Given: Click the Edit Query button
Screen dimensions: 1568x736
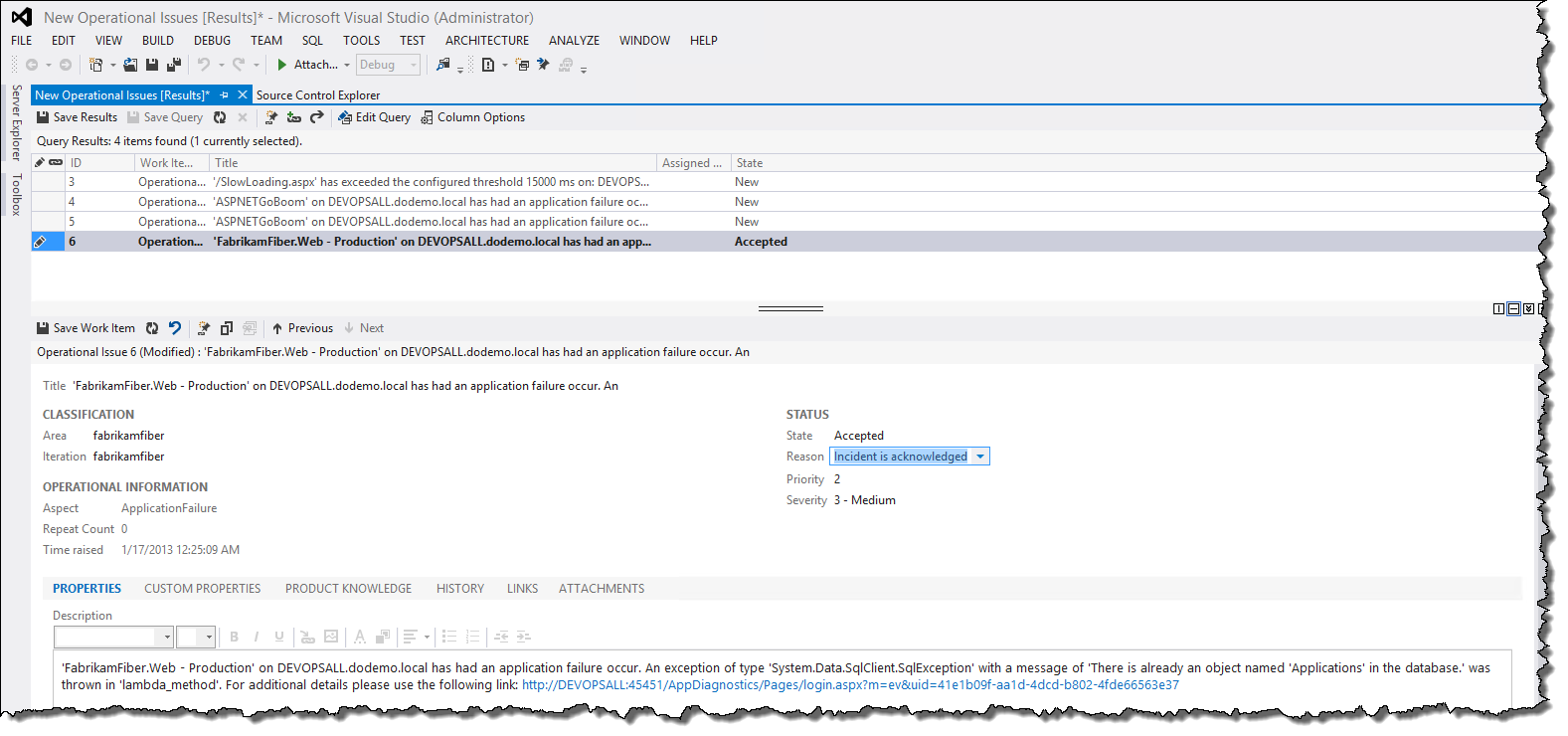Looking at the screenshot, I should 374,117.
